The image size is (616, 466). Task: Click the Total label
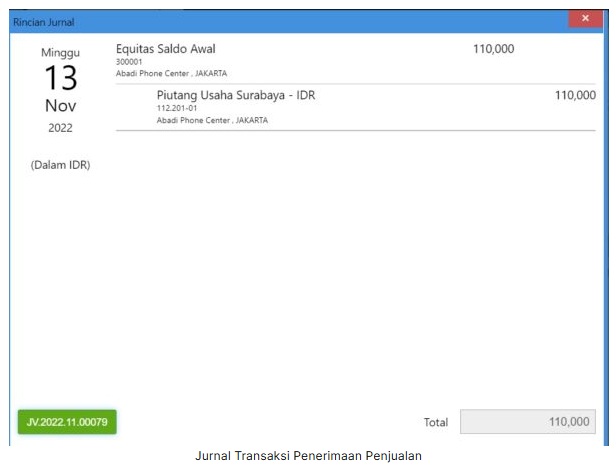pos(436,423)
